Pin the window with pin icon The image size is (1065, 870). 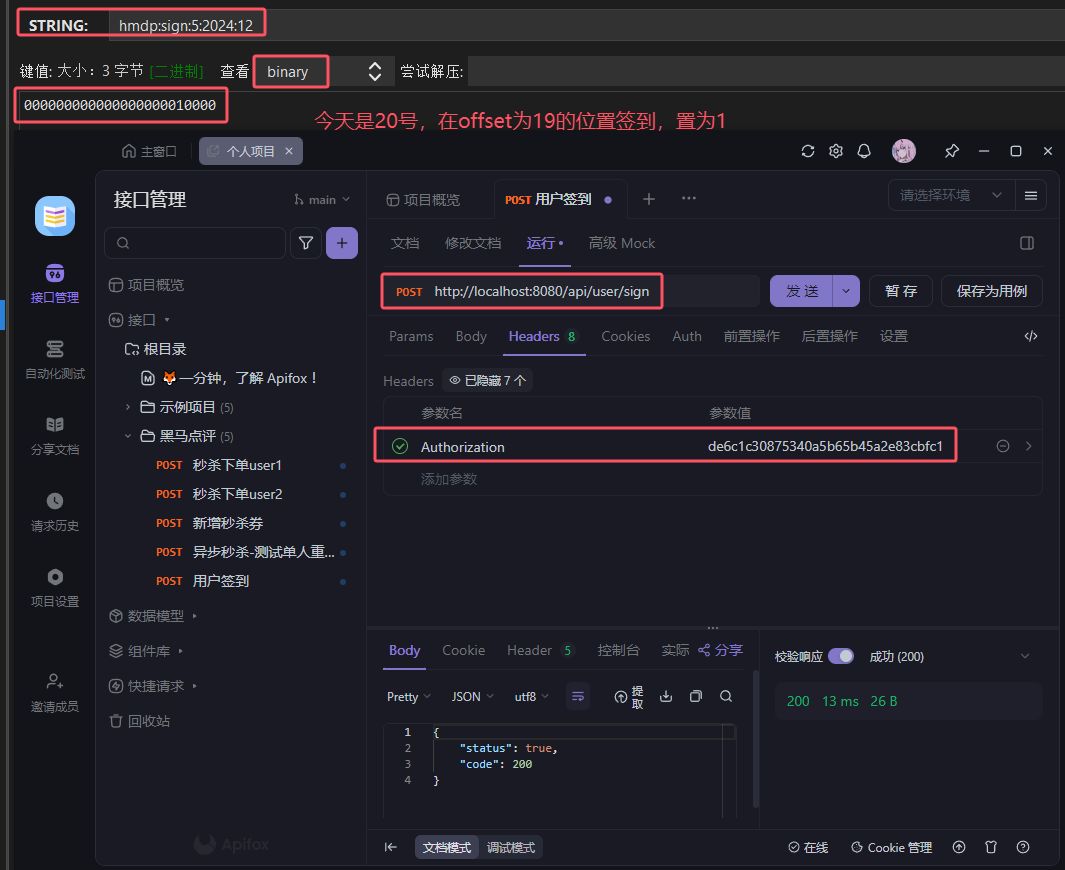pos(952,151)
